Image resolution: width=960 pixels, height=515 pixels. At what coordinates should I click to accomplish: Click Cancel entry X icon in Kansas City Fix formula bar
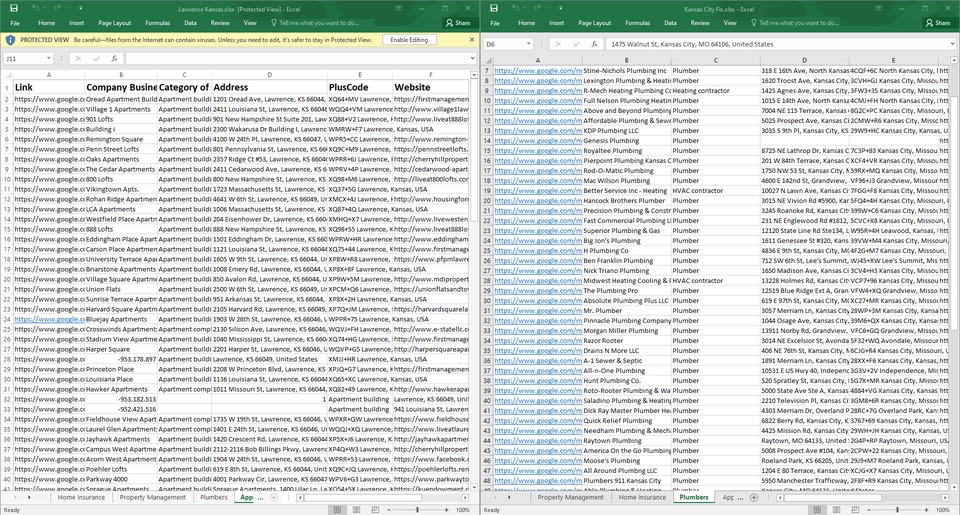point(558,44)
